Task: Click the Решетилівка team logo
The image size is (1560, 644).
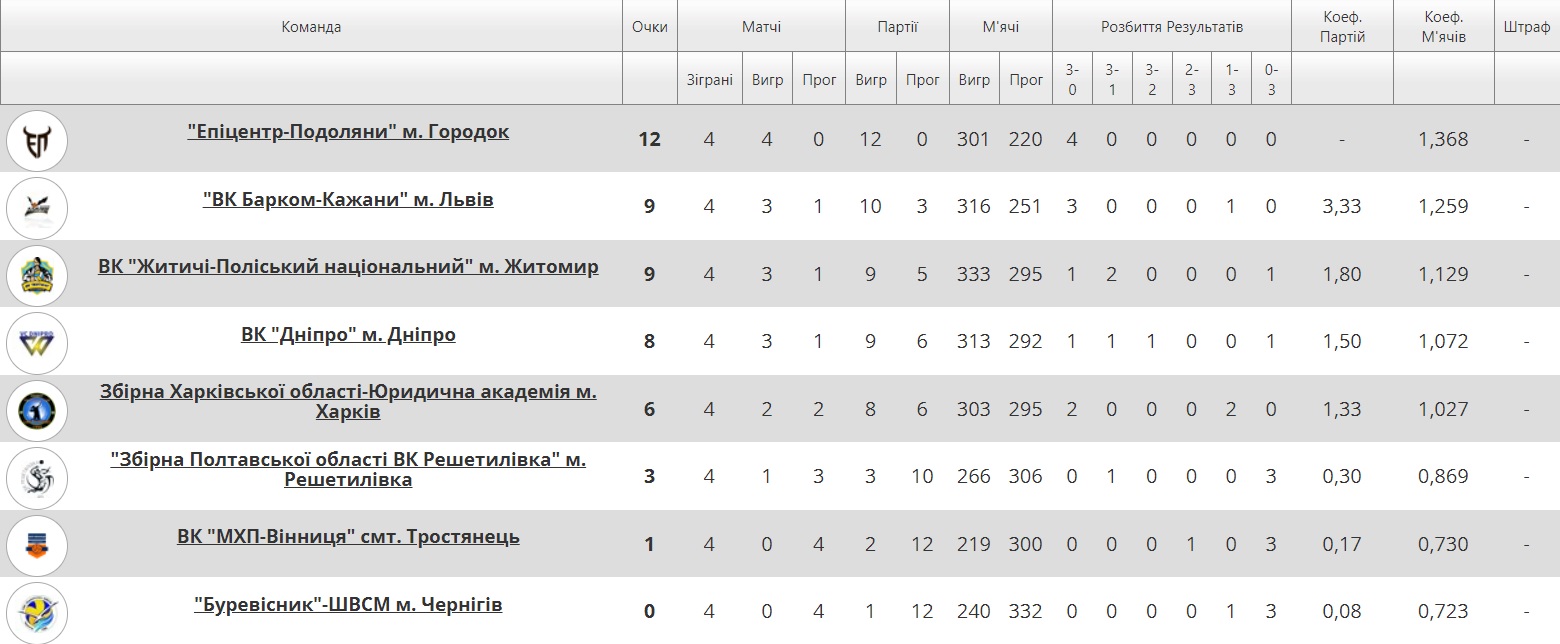Action: 37,478
